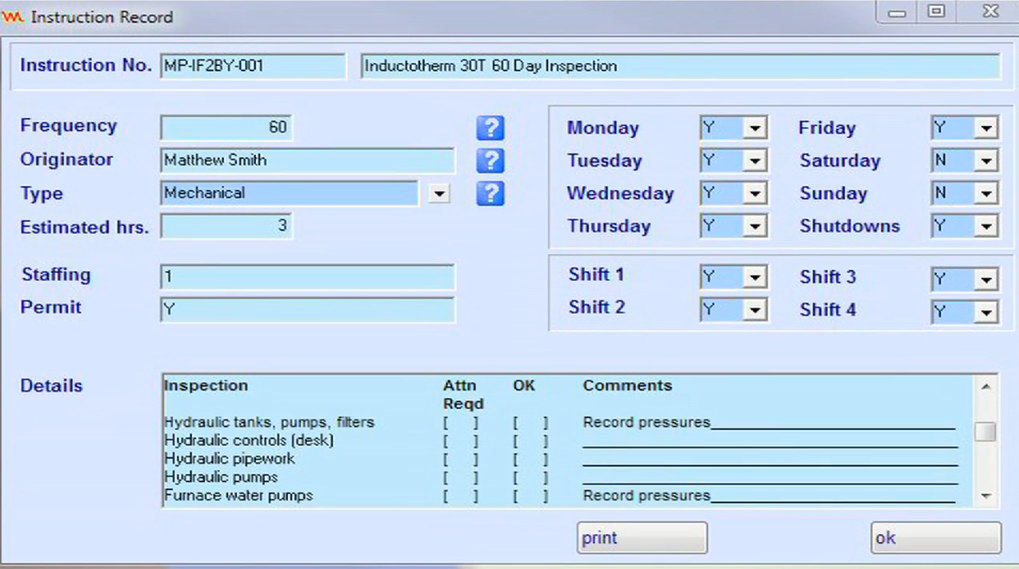
Task: Open the Type dropdown arrow
Action: (x=439, y=193)
